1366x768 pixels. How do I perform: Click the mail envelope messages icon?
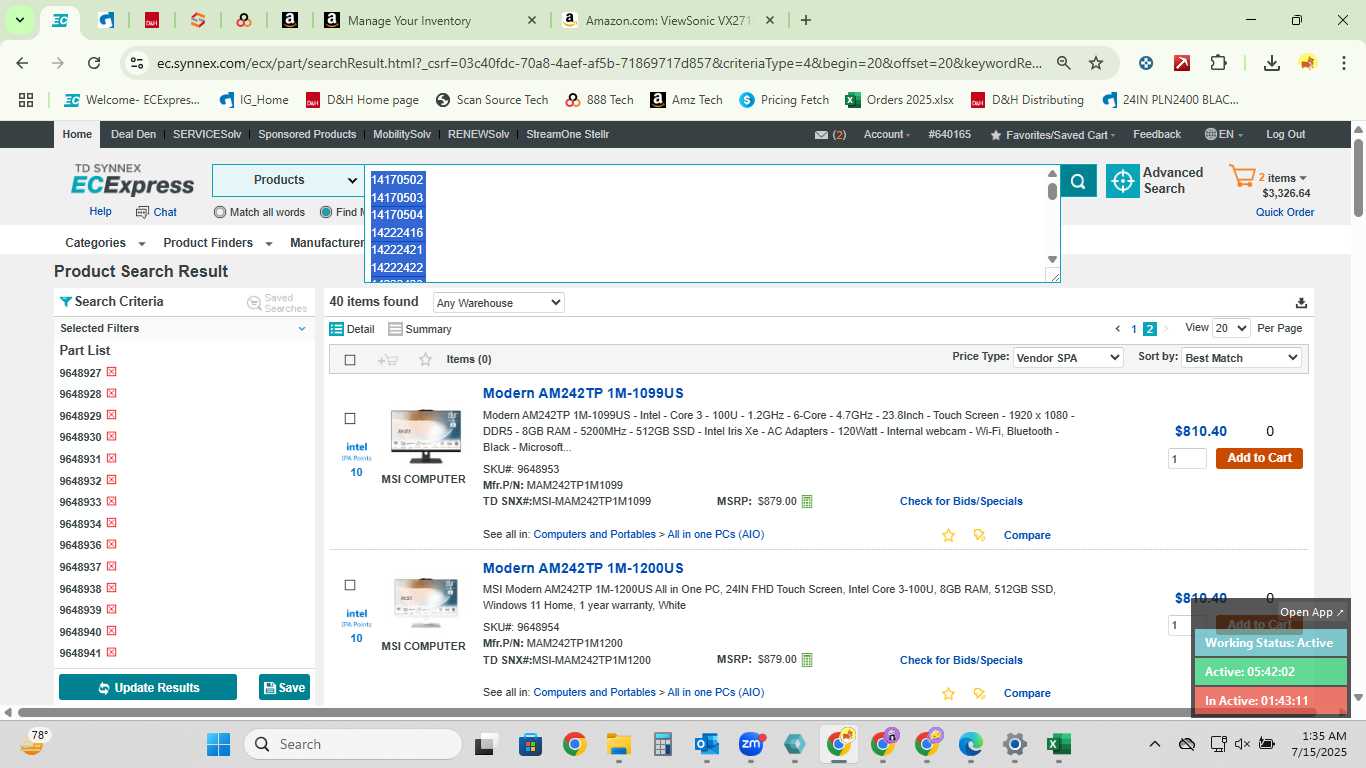pyautogui.click(x=821, y=135)
